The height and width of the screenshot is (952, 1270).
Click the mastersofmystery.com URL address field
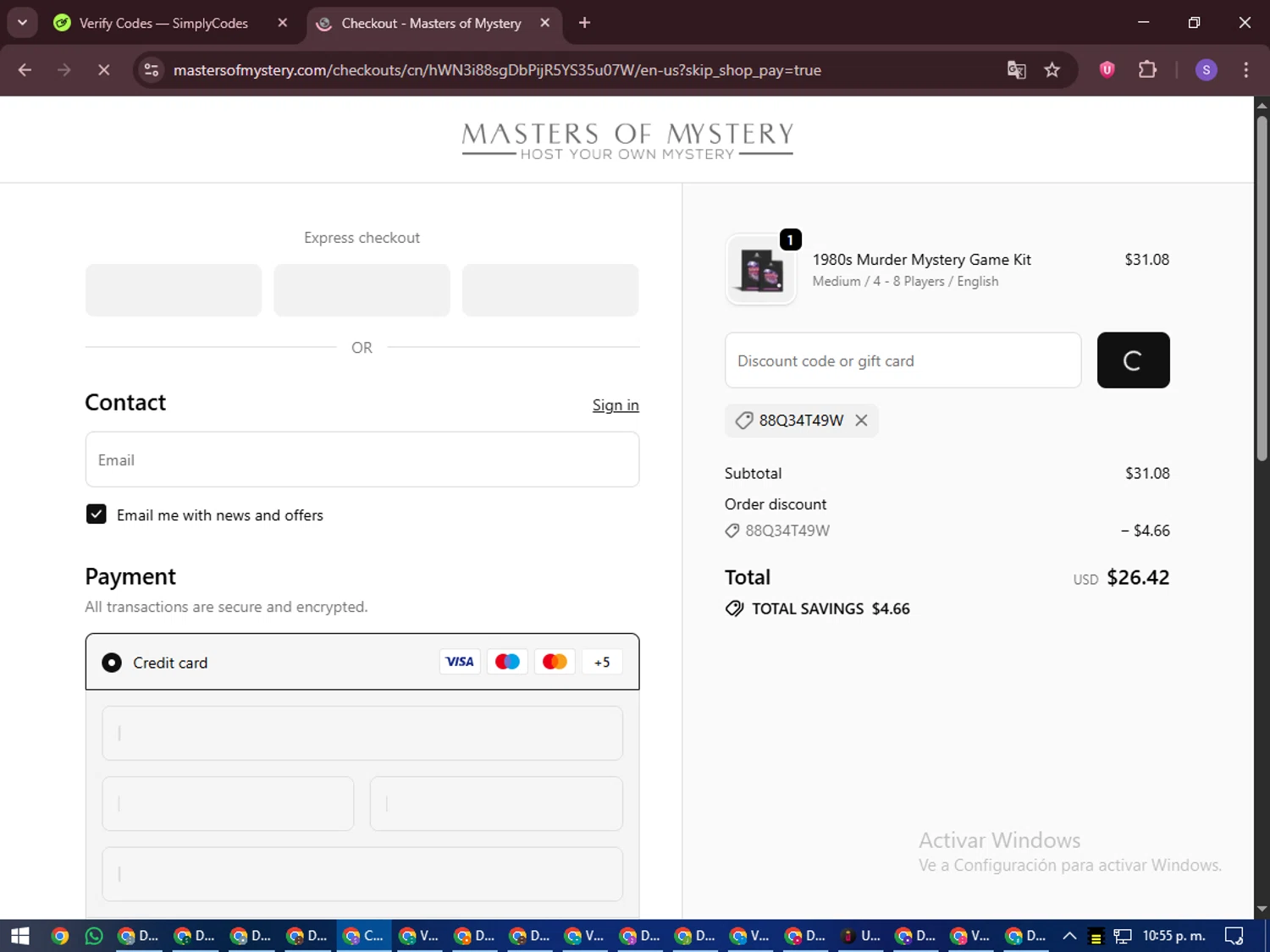(x=497, y=70)
